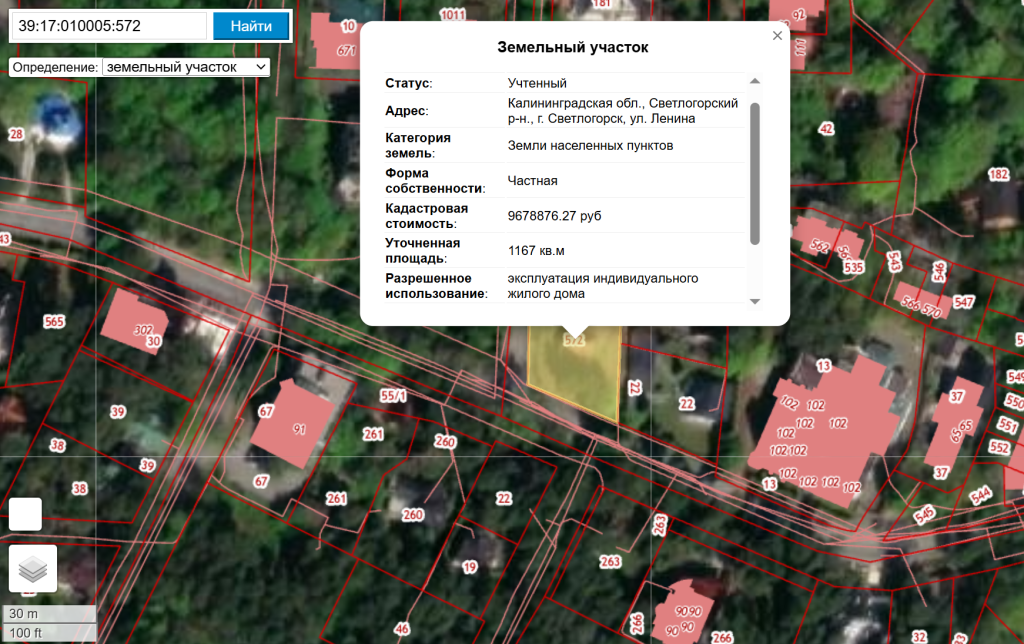The height and width of the screenshot is (644, 1024).
Task: Select parcel labeled 565 on the map
Action: coord(53,321)
